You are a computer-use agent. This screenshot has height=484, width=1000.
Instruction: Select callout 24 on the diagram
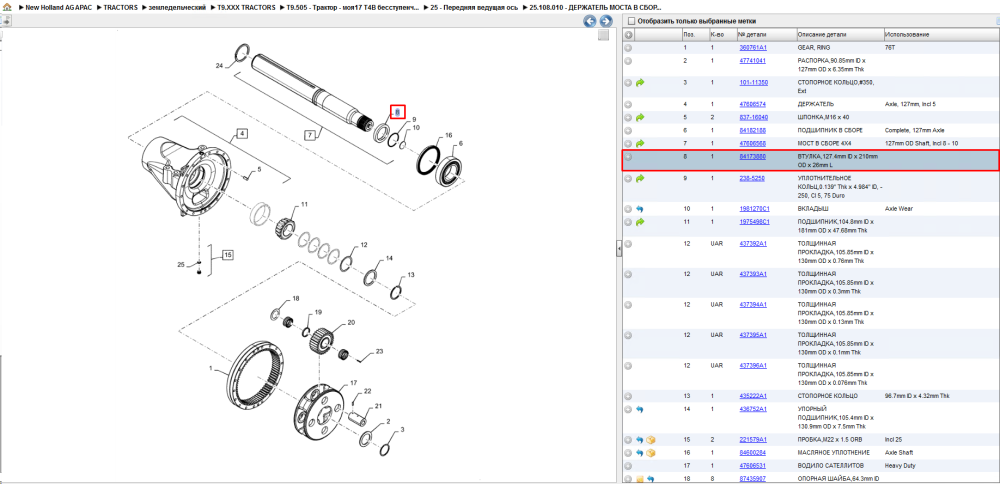pos(219,66)
